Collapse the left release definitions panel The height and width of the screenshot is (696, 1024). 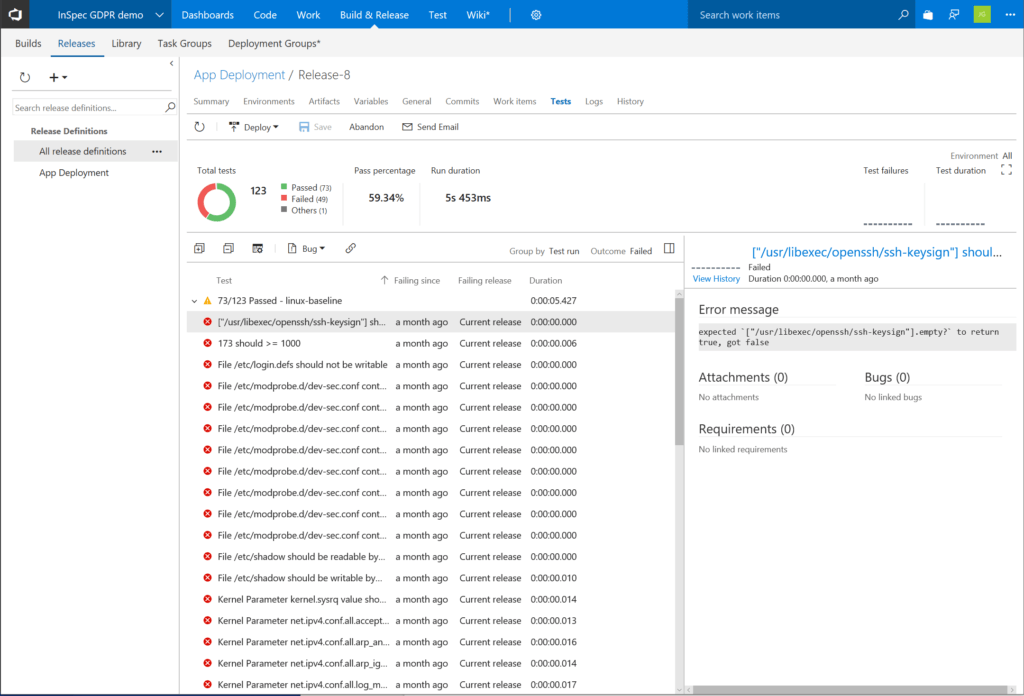pyautogui.click(x=171, y=63)
